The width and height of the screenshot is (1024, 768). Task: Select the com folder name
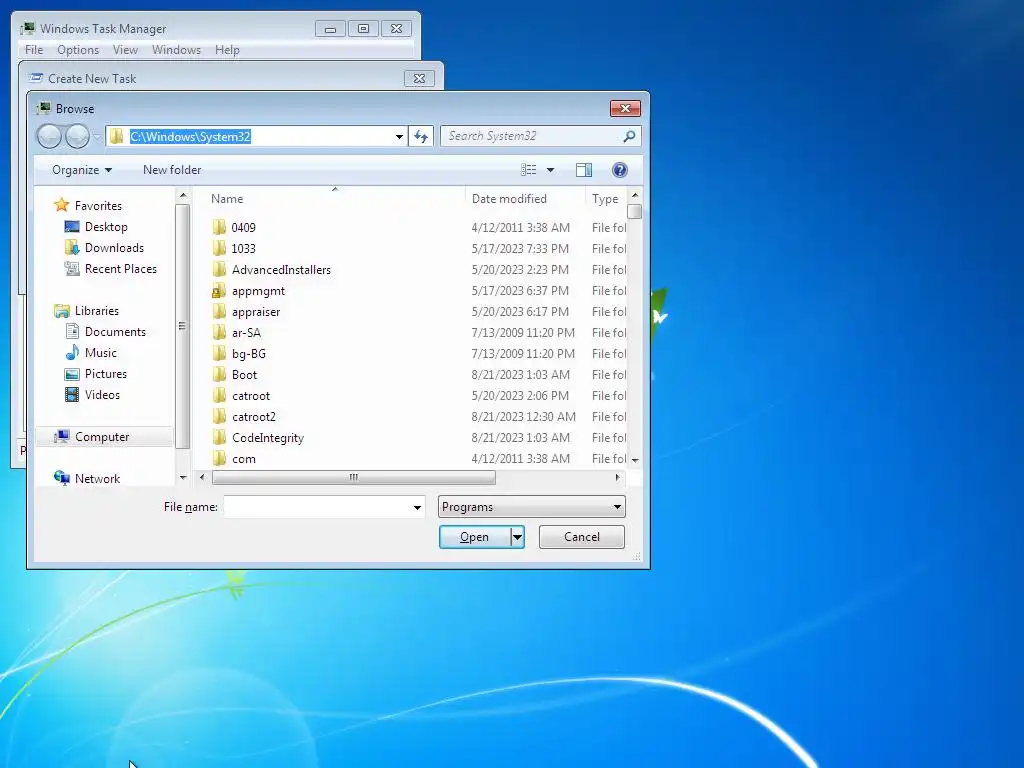click(244, 458)
